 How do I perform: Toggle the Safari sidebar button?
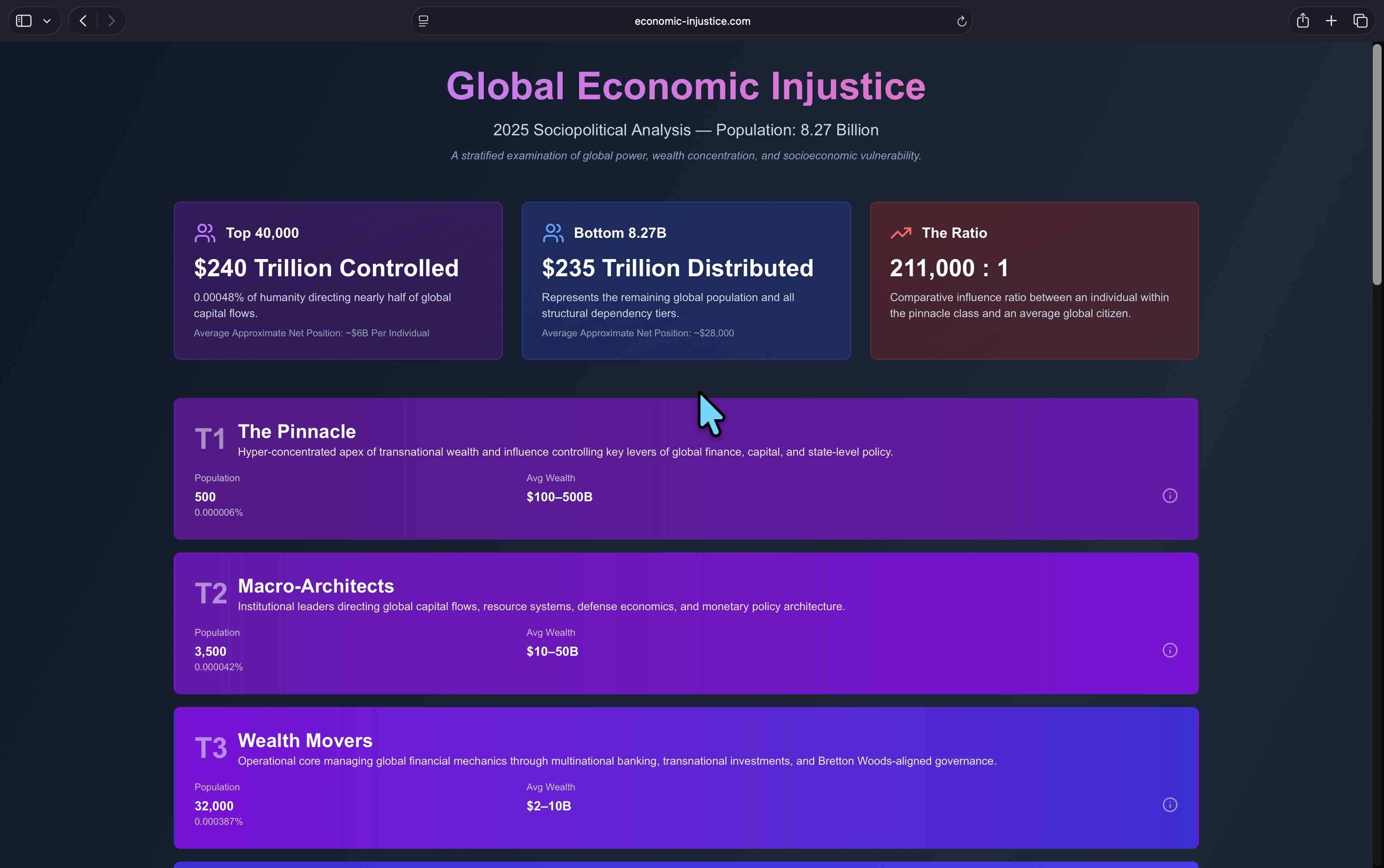point(24,21)
